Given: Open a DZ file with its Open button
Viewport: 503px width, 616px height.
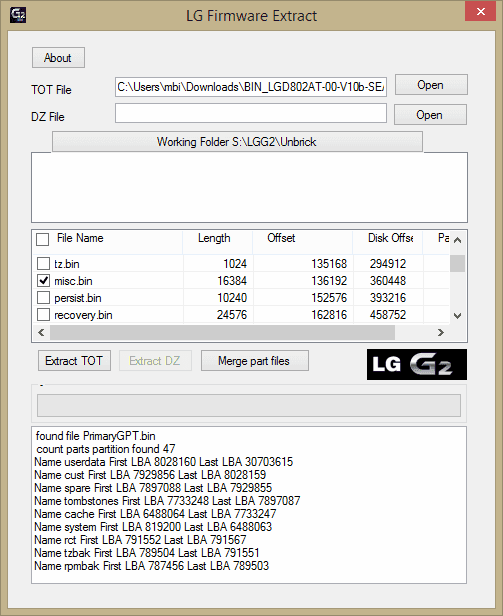Looking at the screenshot, I should [x=430, y=114].
